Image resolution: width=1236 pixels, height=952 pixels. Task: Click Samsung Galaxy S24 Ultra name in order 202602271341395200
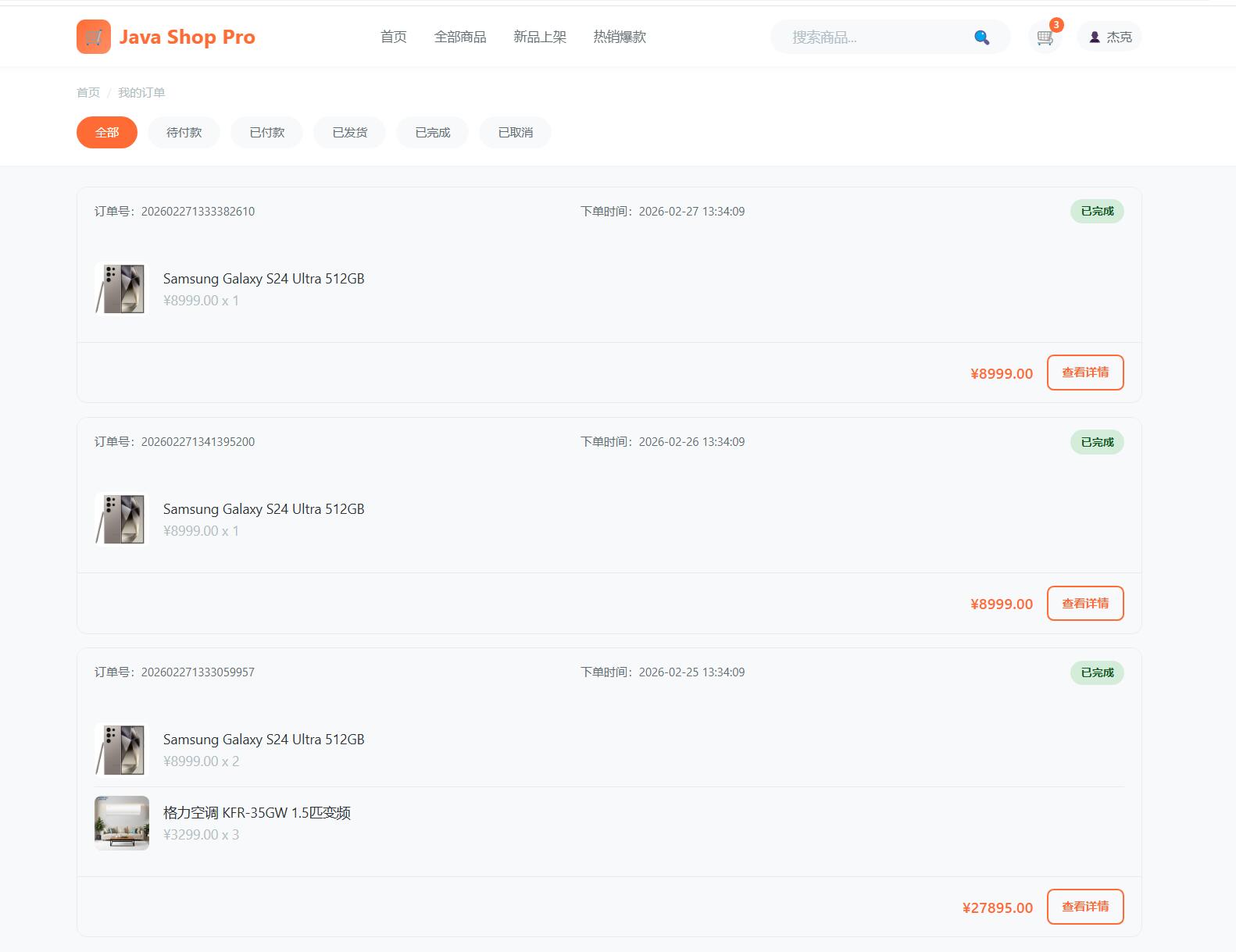click(263, 509)
